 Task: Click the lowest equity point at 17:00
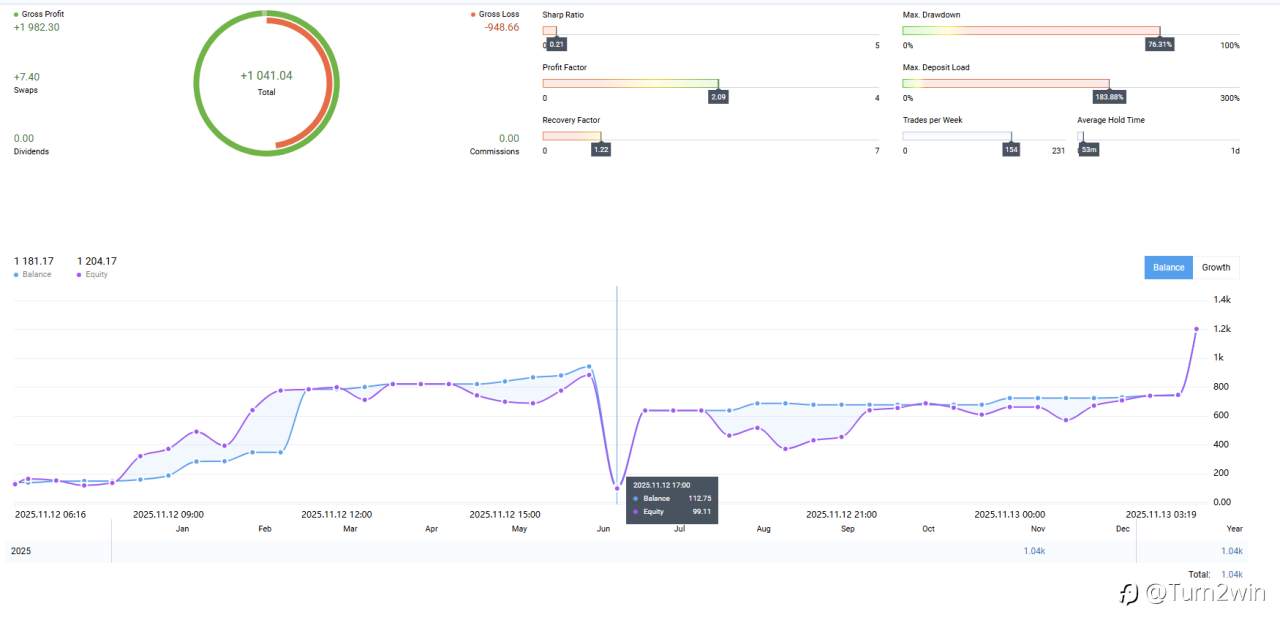point(617,488)
